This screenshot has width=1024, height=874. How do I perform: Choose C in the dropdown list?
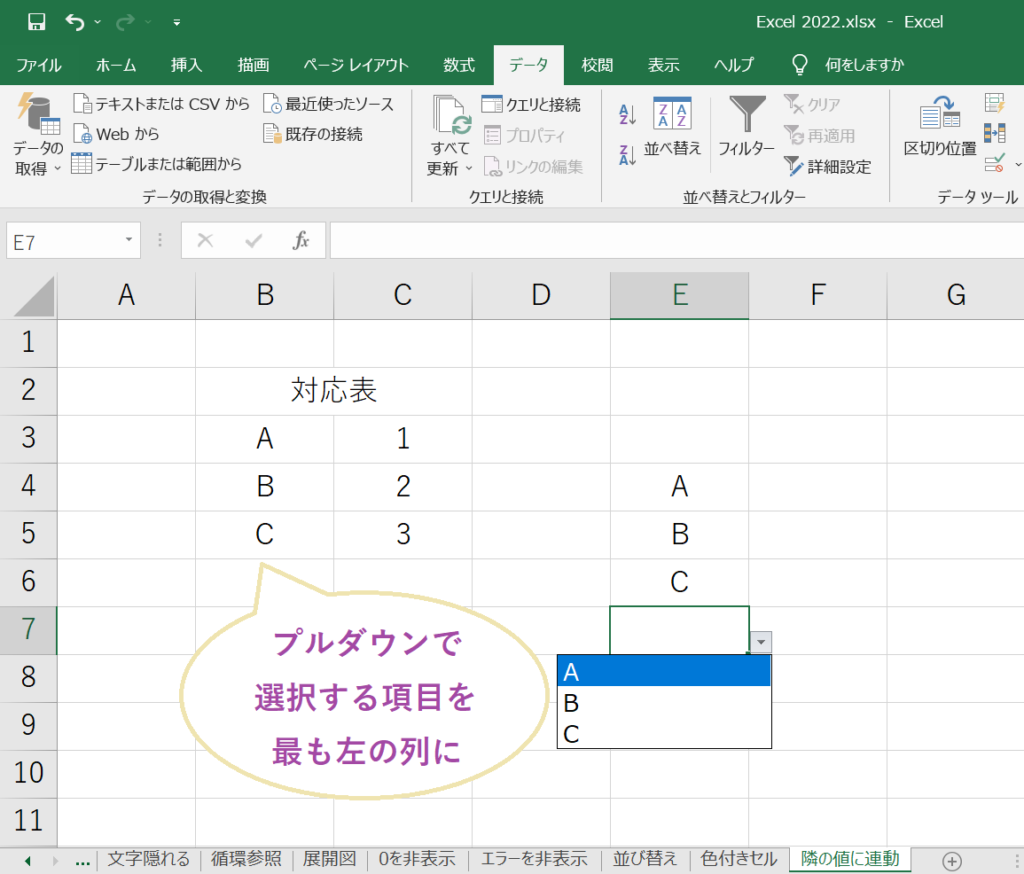pyautogui.click(x=664, y=733)
